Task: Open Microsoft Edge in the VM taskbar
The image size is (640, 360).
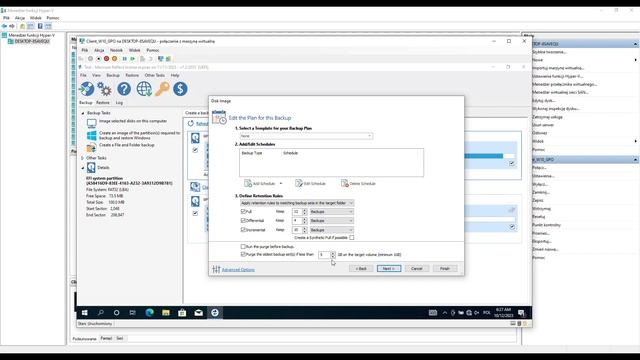Action: 149,313
